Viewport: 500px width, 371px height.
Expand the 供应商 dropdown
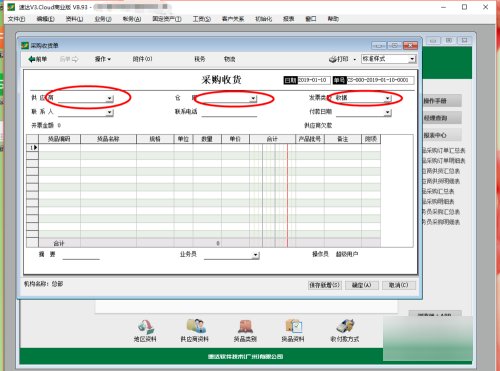[x=110, y=98]
